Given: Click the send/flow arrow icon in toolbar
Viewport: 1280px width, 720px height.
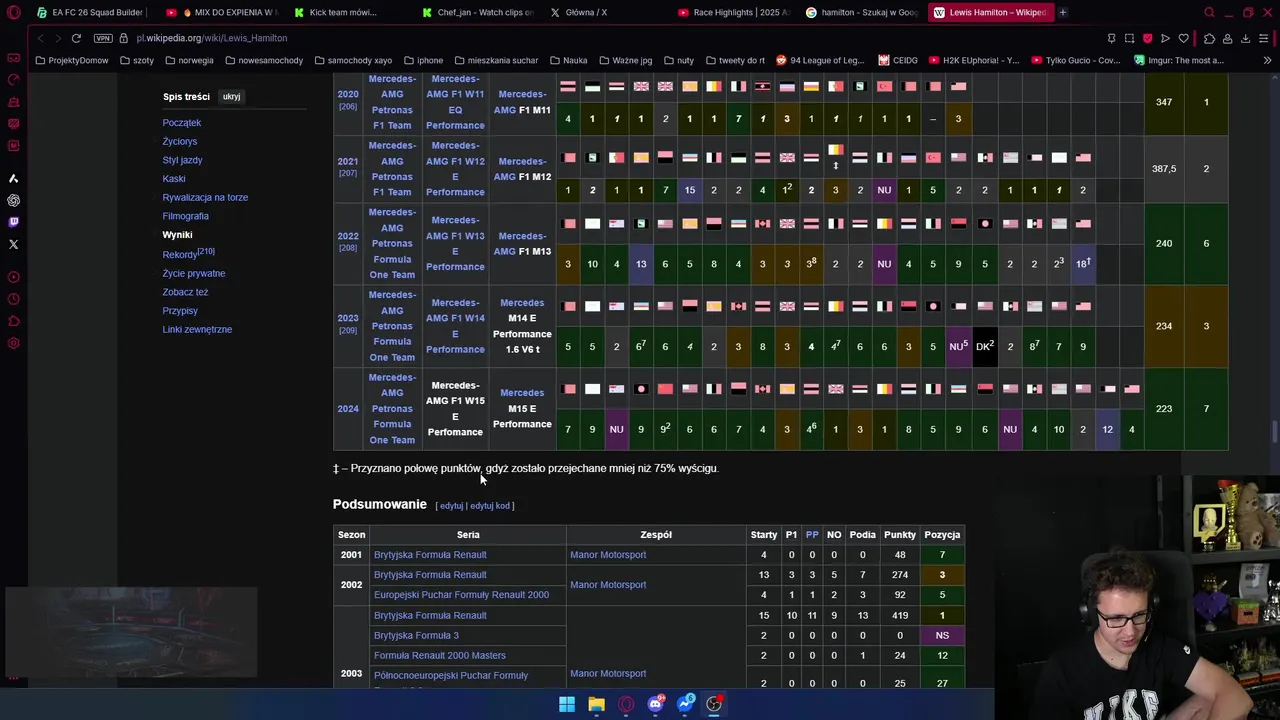Looking at the screenshot, I should coord(1165,38).
